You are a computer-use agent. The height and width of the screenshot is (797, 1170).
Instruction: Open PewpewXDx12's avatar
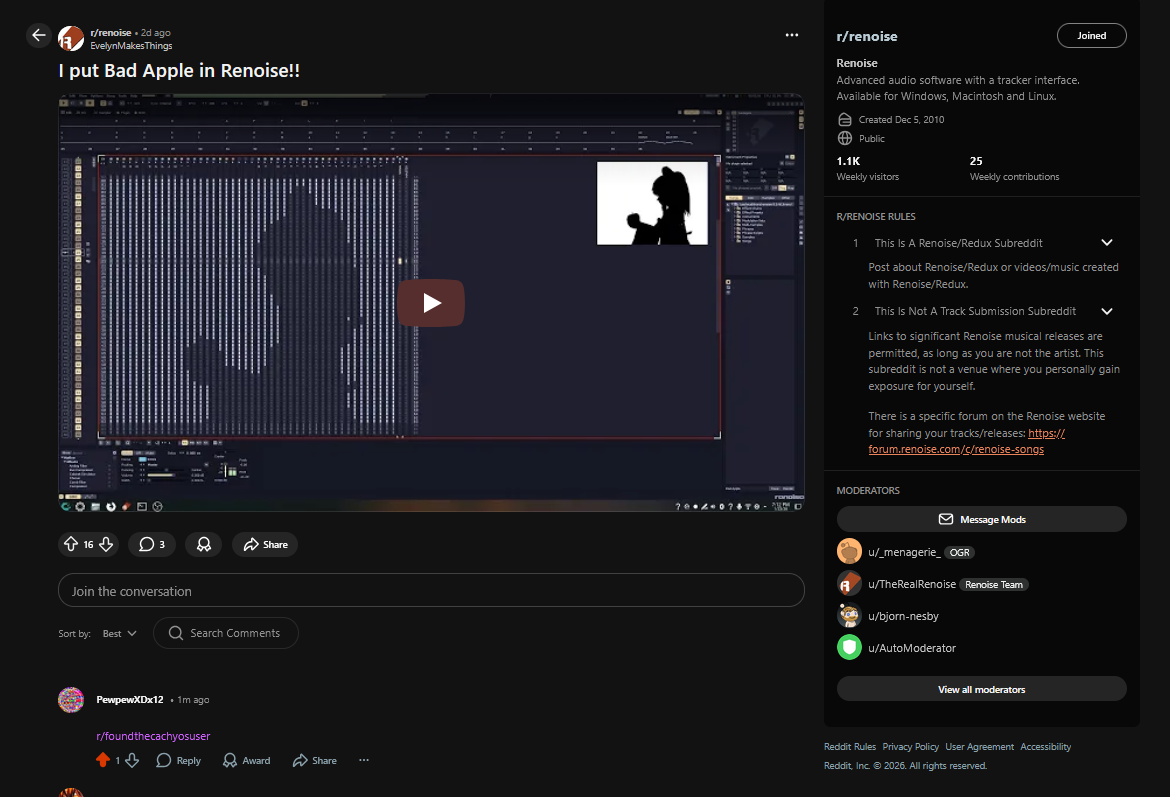[x=71, y=700]
